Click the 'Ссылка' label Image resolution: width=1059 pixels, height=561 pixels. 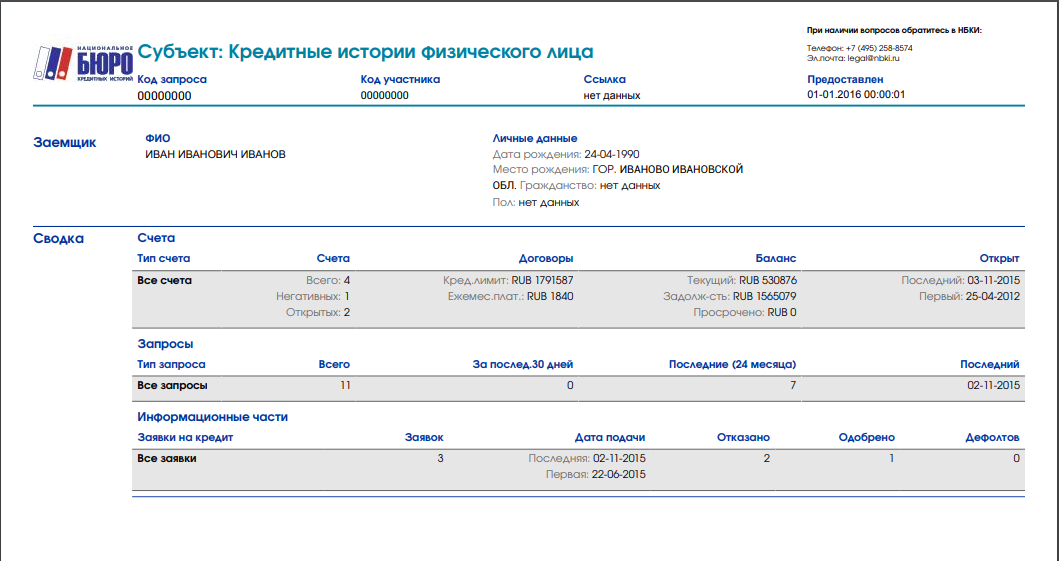pos(604,79)
